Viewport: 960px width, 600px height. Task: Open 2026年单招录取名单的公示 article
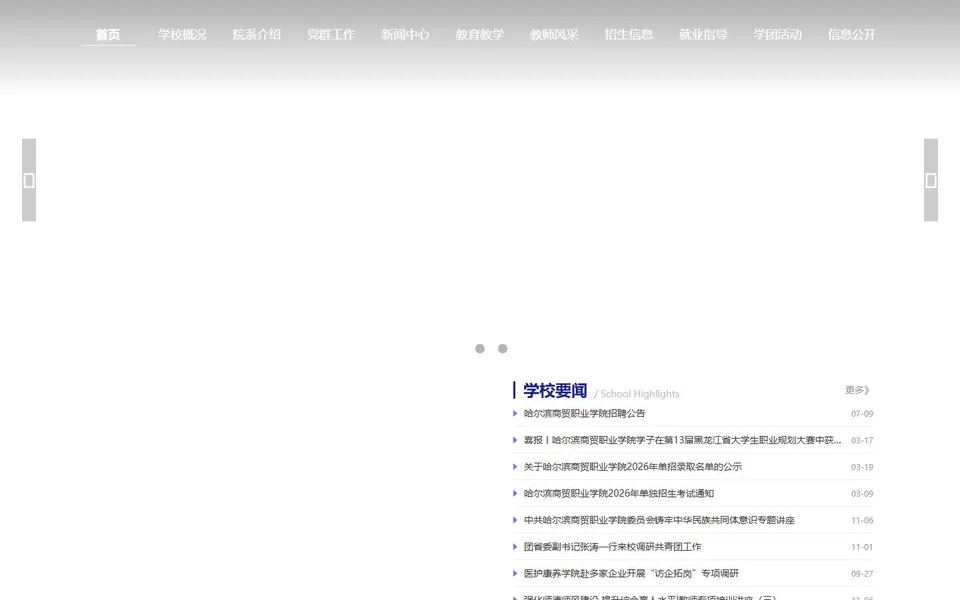pyautogui.click(x=632, y=467)
